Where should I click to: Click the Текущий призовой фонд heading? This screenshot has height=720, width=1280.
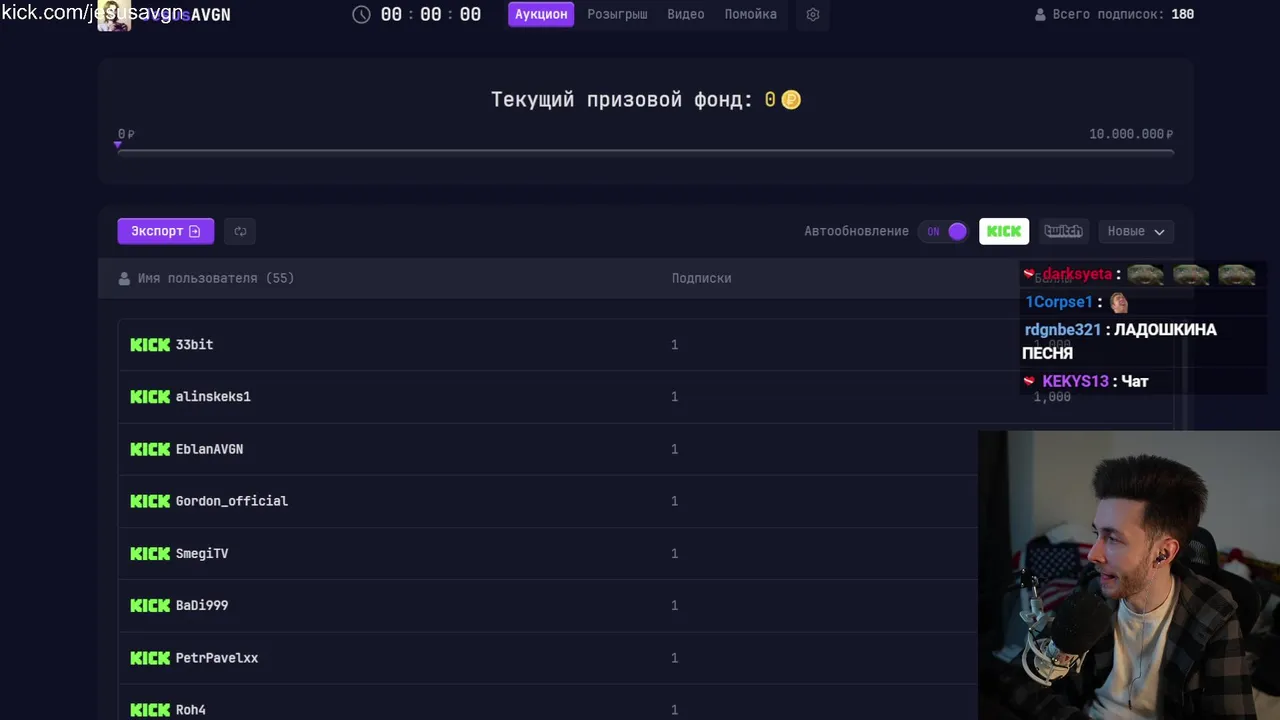click(622, 100)
